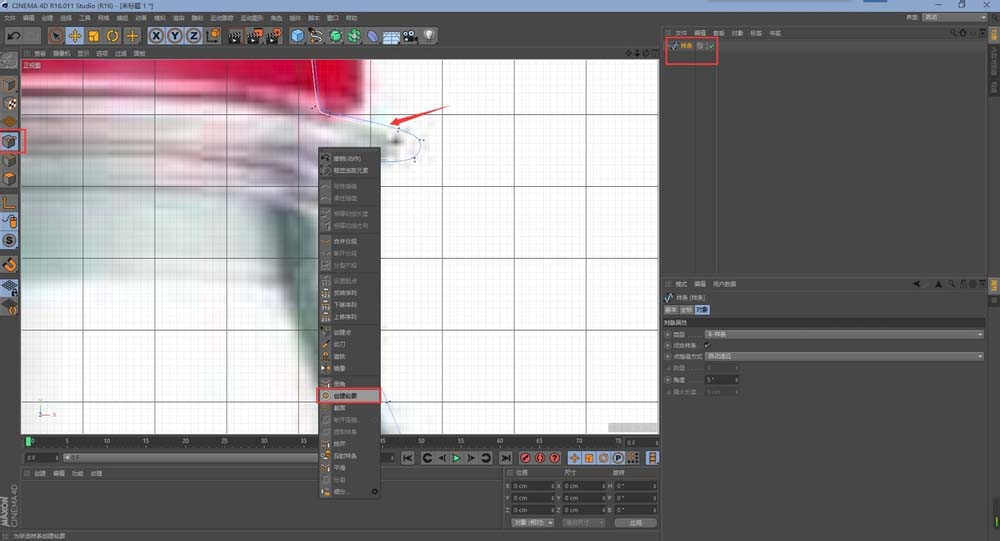
Task: Switch to the 坐标 tab in attributes
Action: tap(686, 310)
